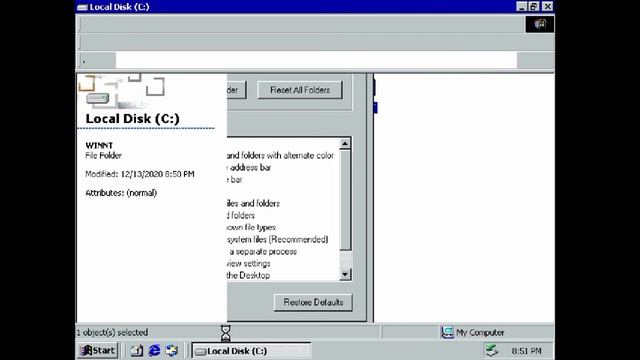Select the 'system files (Recommended)' option
The width and height of the screenshot is (640, 360).
(x=278, y=240)
